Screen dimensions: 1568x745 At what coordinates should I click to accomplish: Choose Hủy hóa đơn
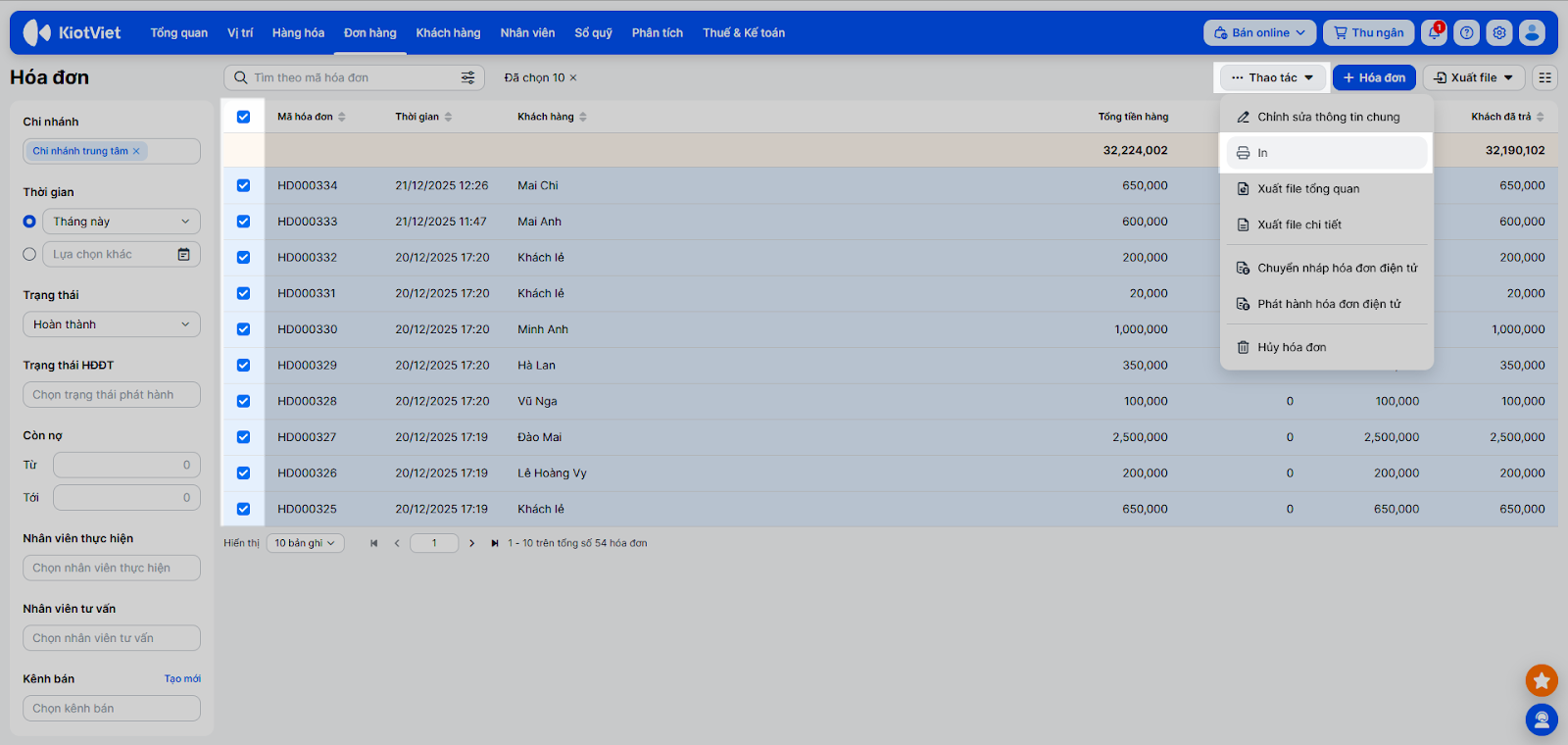1327,347
